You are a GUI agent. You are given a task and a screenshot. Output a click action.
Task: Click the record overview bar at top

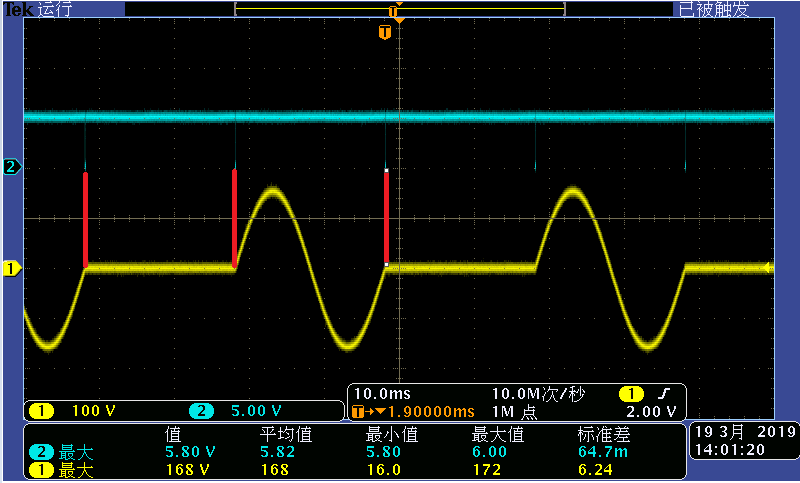pyautogui.click(x=400, y=9)
